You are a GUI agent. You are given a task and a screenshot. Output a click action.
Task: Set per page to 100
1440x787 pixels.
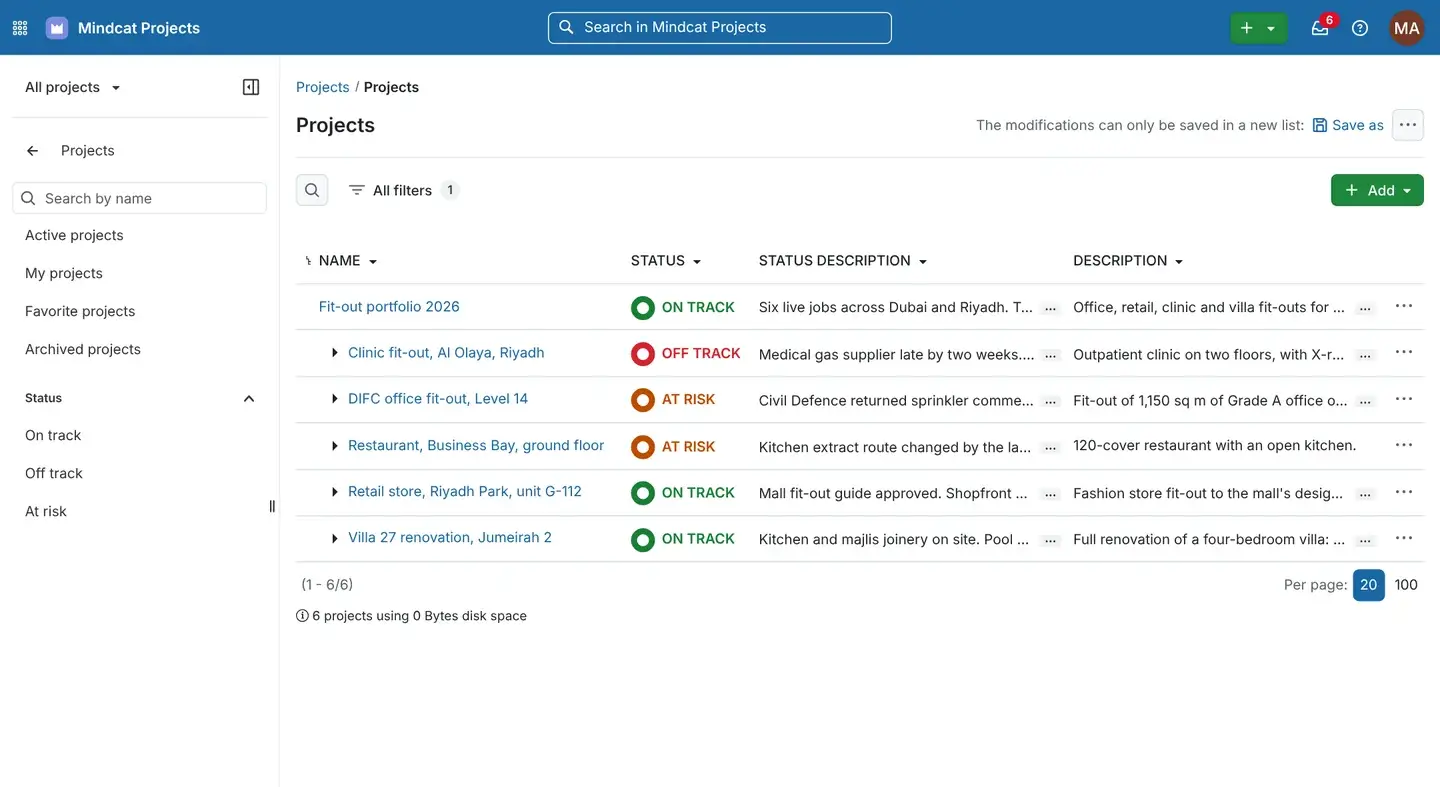(1406, 585)
